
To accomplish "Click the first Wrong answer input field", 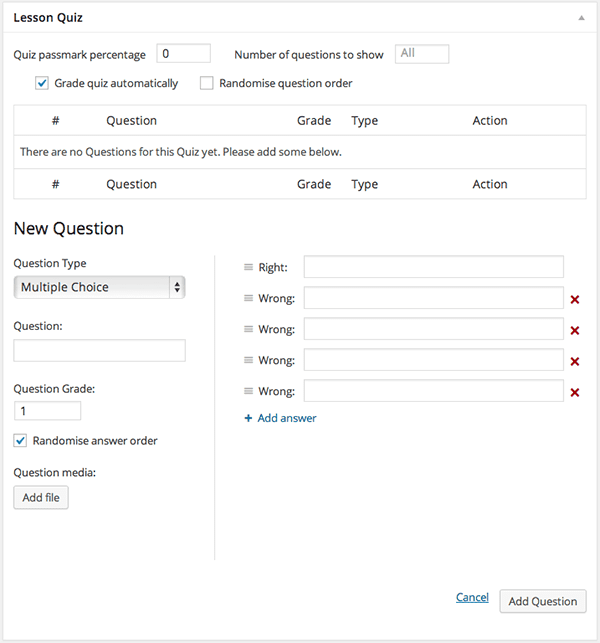I will pyautogui.click(x=433, y=298).
